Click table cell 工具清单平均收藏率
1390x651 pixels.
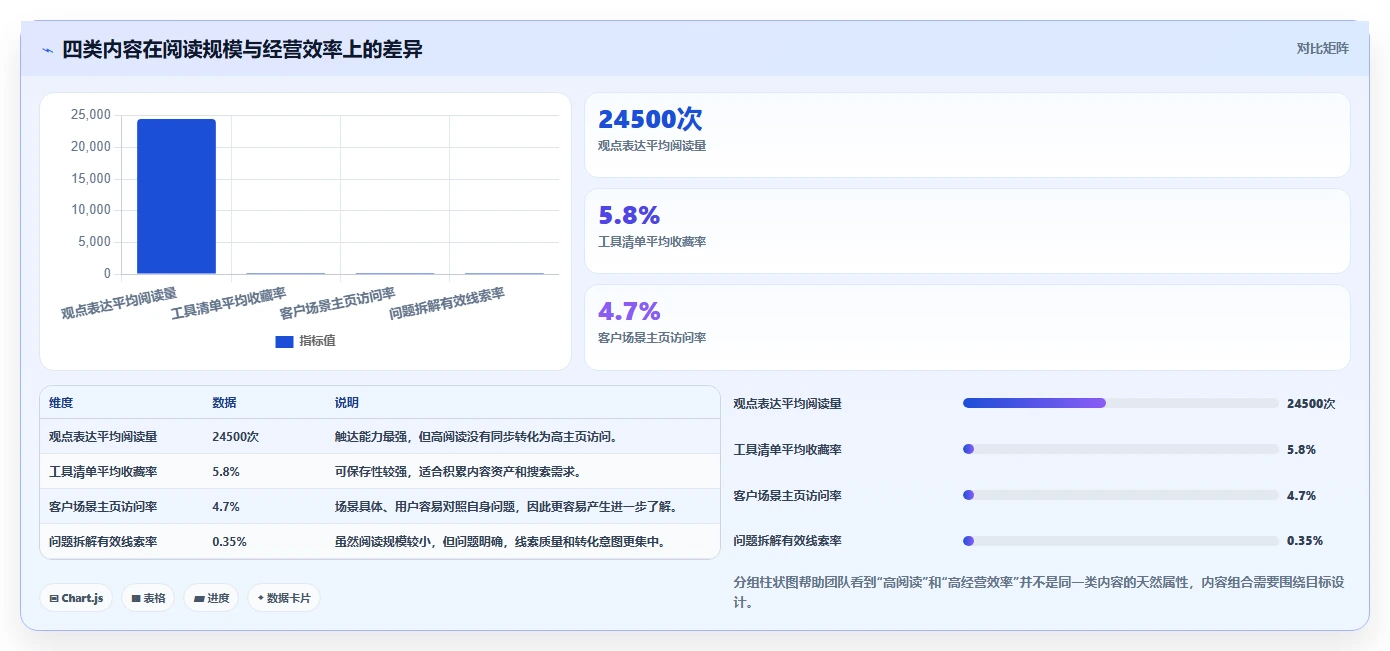[x=103, y=472]
